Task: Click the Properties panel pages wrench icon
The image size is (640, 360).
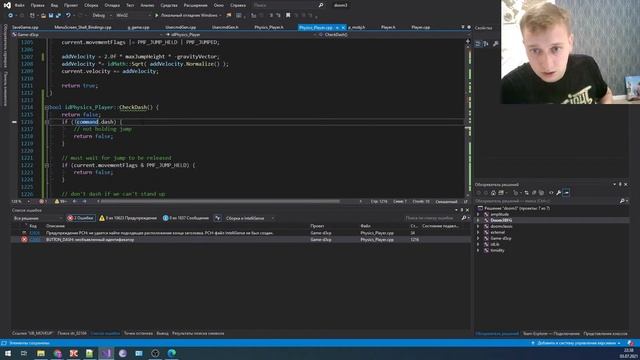Action: tap(496, 44)
